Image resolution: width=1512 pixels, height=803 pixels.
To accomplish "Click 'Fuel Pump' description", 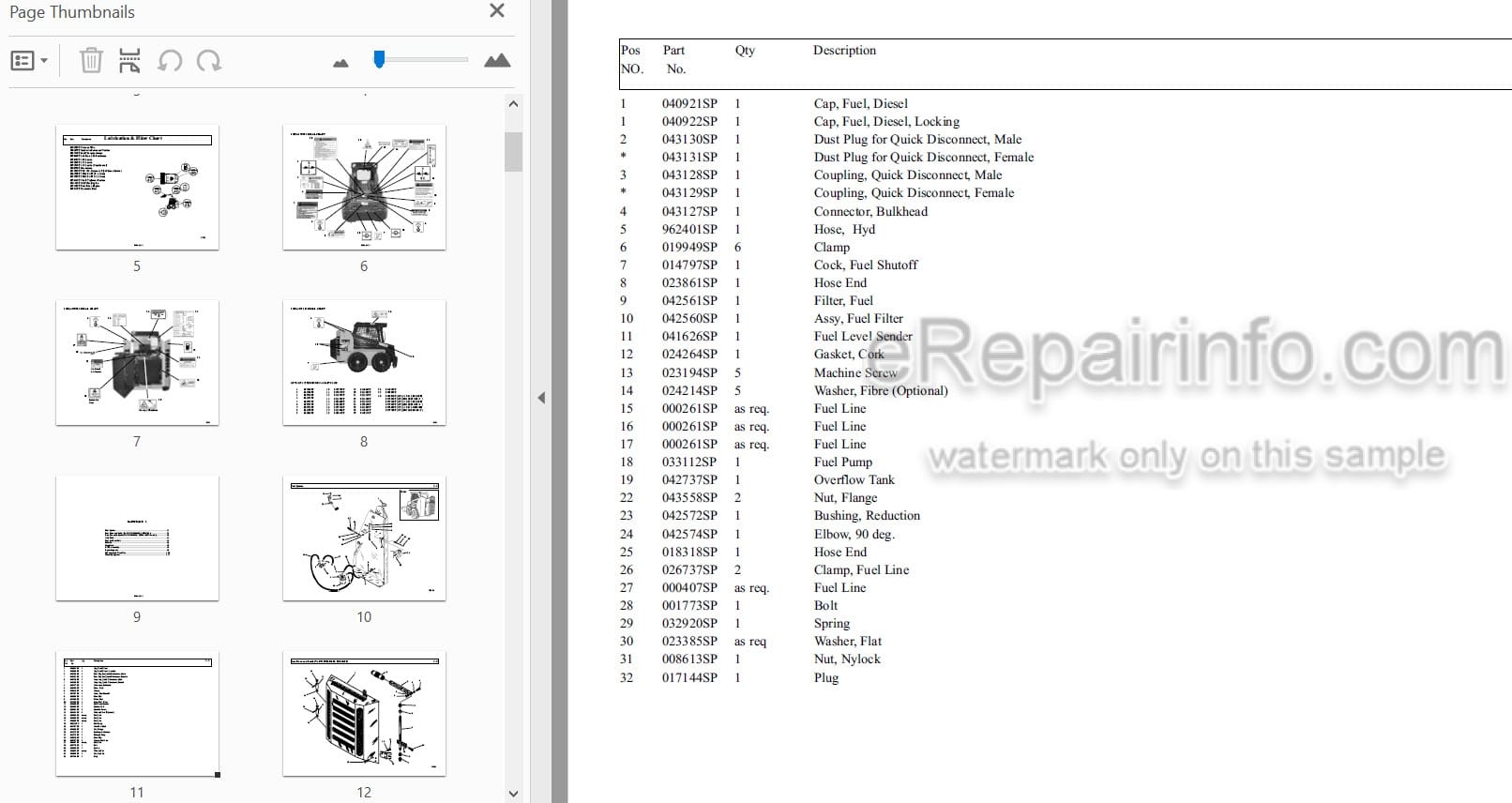I will point(843,462).
